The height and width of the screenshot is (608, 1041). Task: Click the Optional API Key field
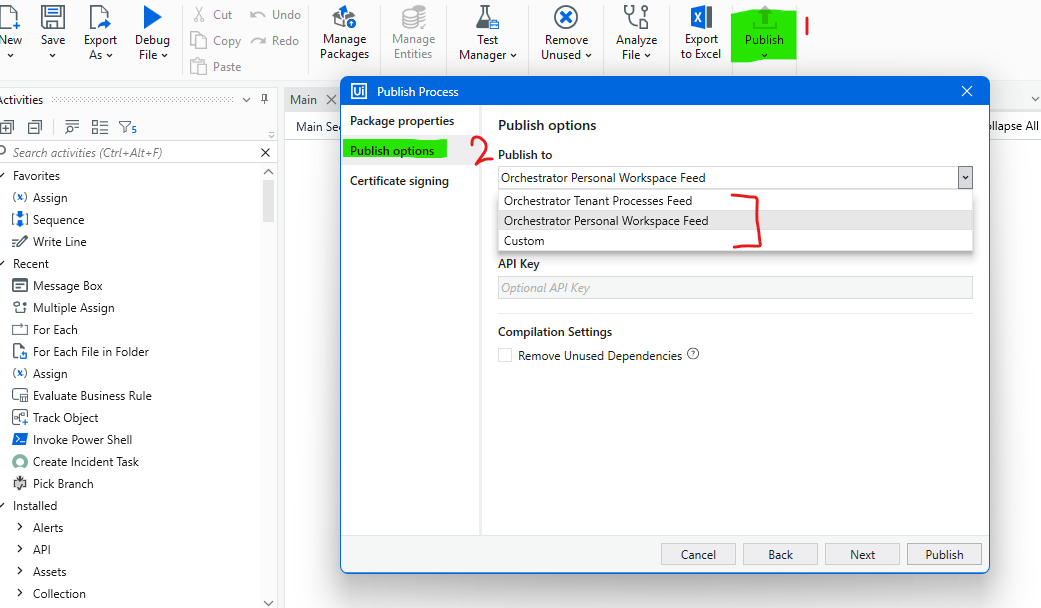736,288
